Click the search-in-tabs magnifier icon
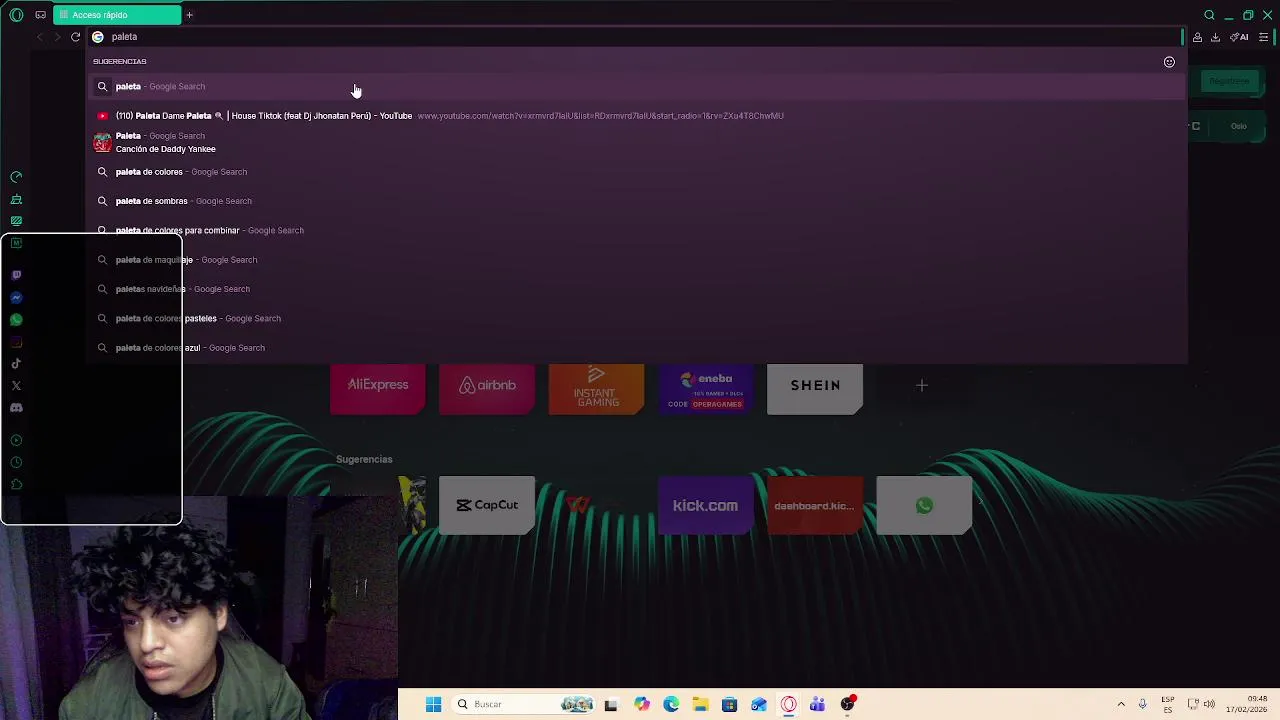1280x720 pixels. (x=1209, y=15)
